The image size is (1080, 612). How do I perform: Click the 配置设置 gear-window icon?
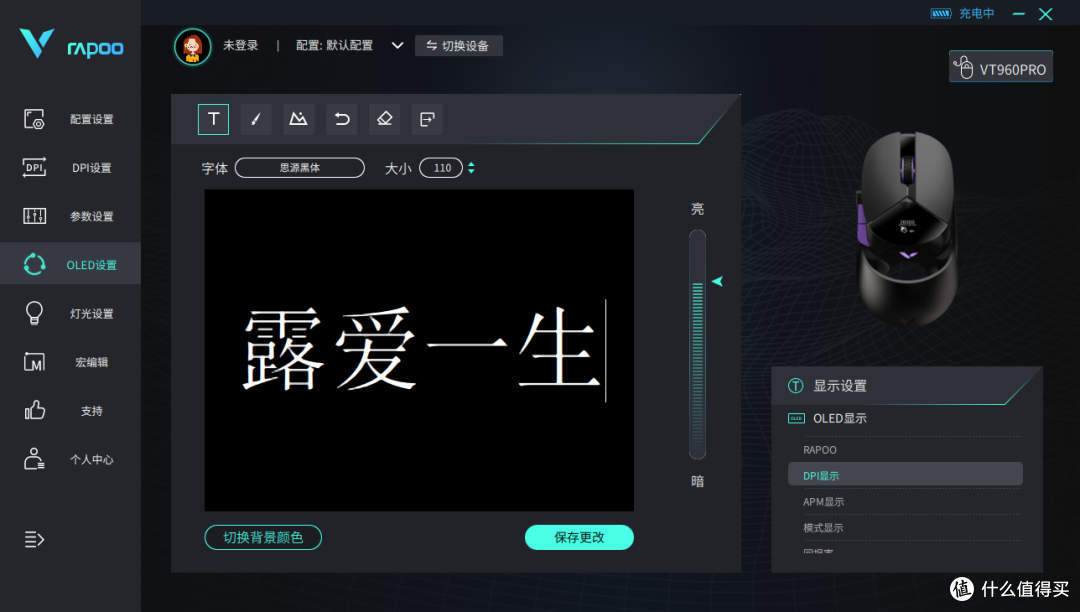tap(34, 119)
